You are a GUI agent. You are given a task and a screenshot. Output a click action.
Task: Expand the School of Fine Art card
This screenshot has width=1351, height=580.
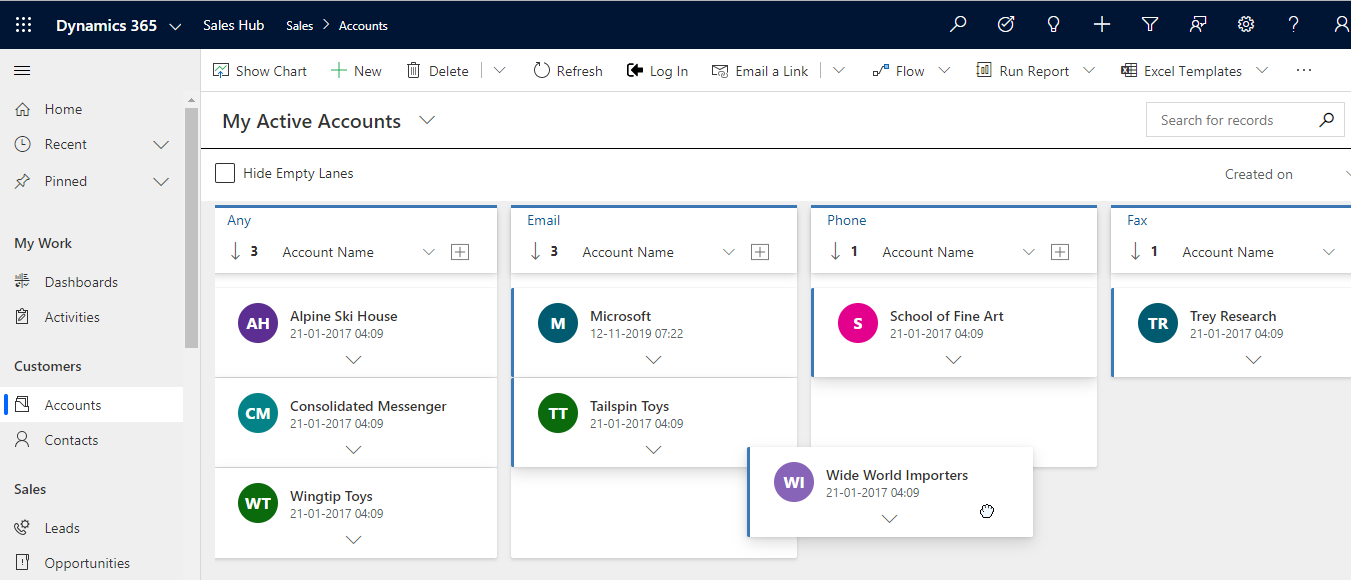pos(953,360)
